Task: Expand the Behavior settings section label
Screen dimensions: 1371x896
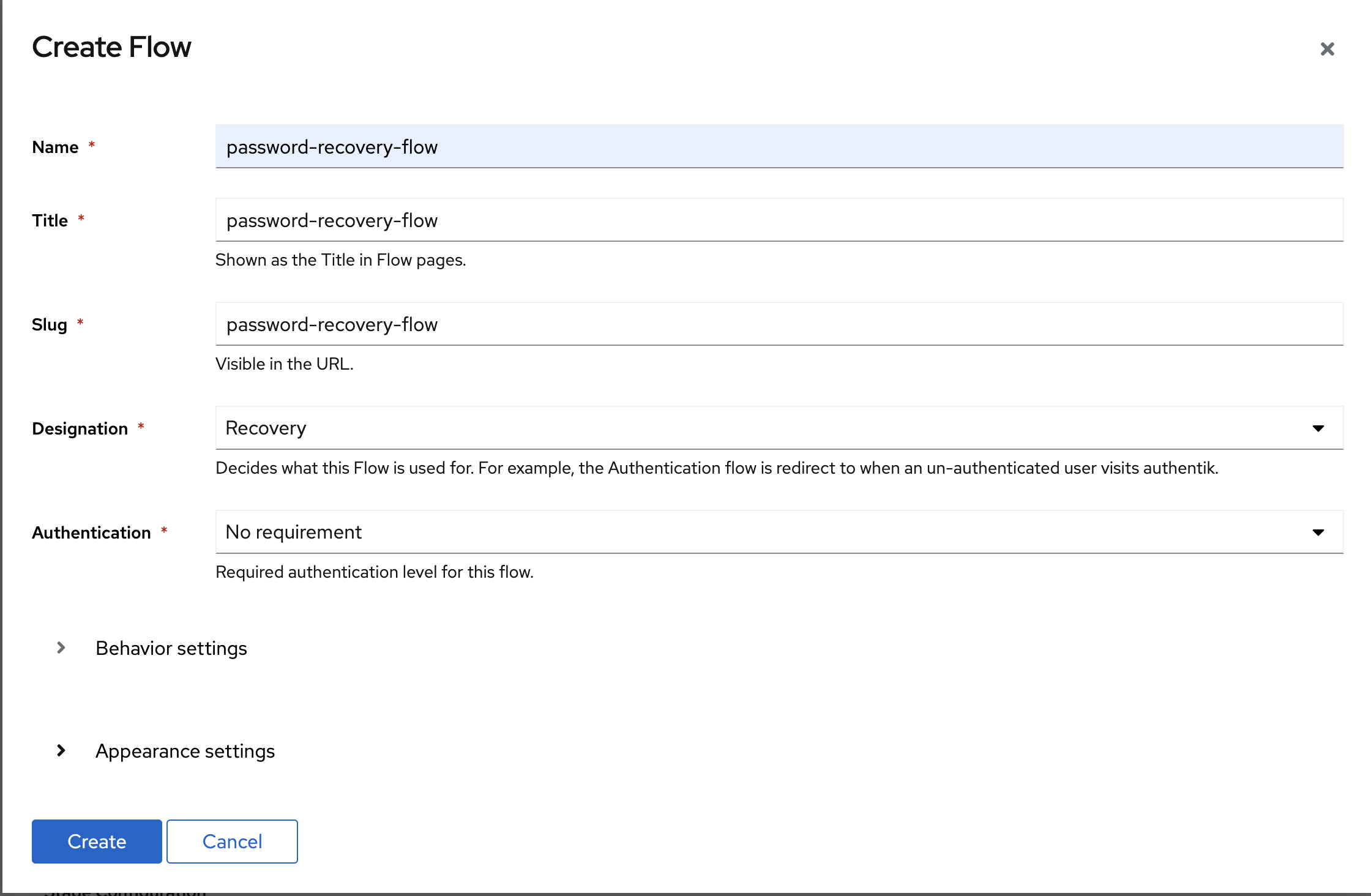Action: 171,648
